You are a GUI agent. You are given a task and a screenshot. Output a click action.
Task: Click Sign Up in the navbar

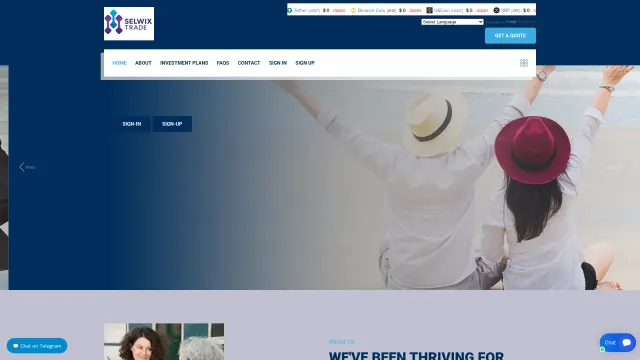click(305, 63)
